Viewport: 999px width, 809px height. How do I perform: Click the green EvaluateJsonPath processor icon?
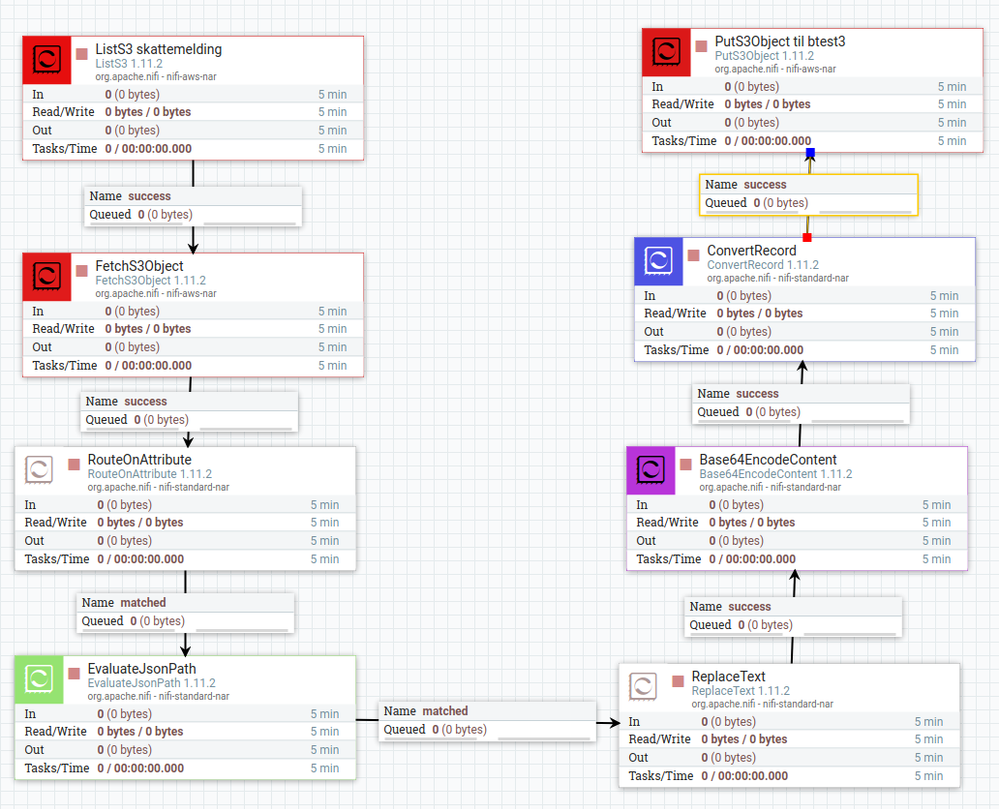tap(39, 680)
